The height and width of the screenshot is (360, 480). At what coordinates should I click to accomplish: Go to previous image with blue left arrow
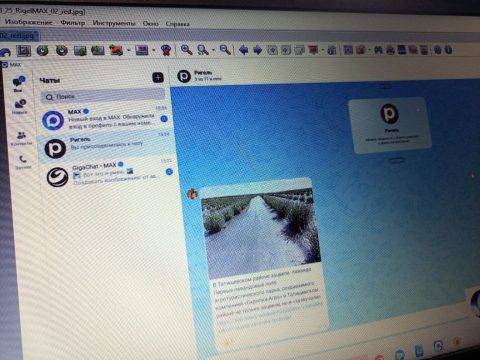(244, 50)
